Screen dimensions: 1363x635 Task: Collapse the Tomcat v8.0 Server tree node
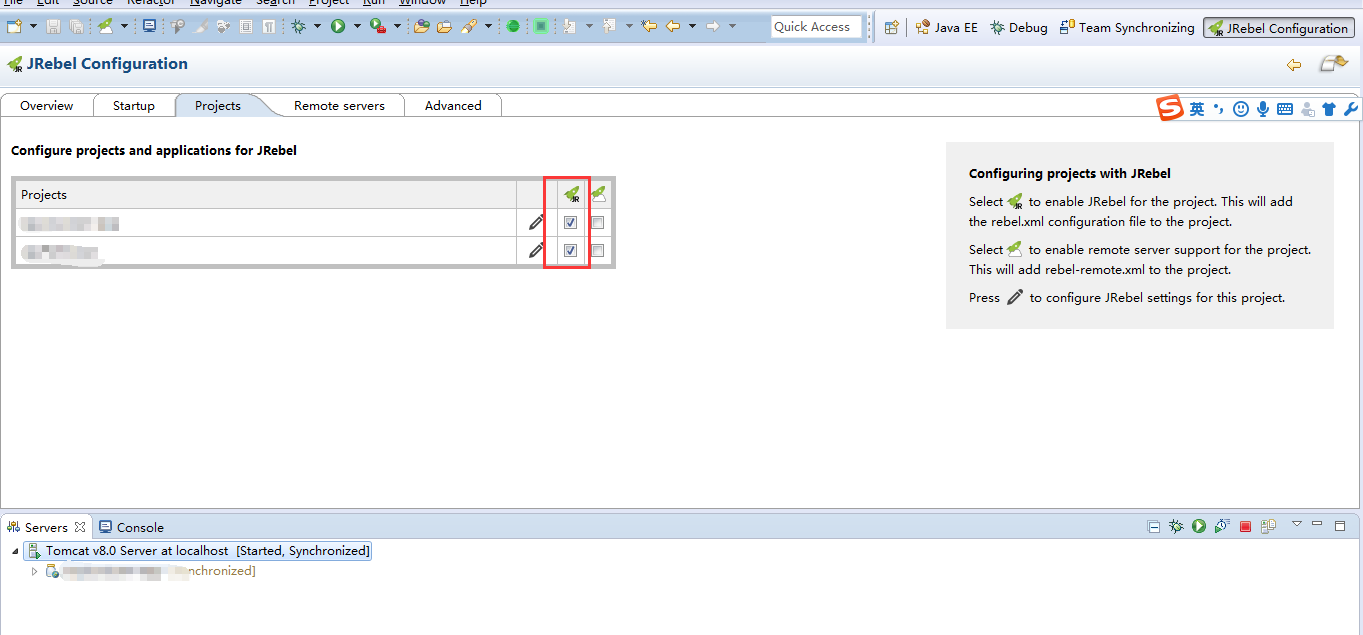click(15, 551)
